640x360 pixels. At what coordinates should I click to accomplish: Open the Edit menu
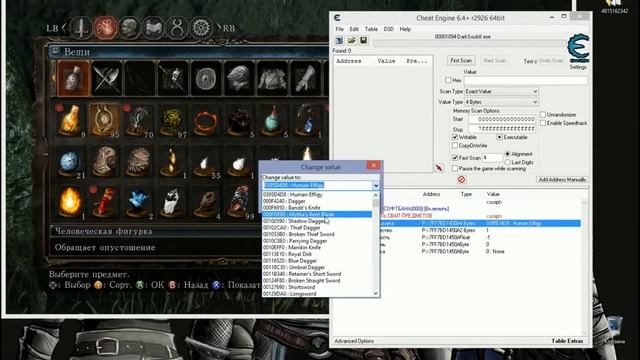354,29
